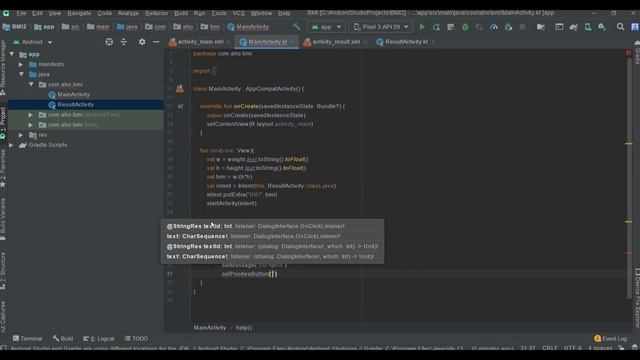Click the Search Everywhere magnifier icon
This screenshot has height=360, width=640.
click(x=620, y=27)
